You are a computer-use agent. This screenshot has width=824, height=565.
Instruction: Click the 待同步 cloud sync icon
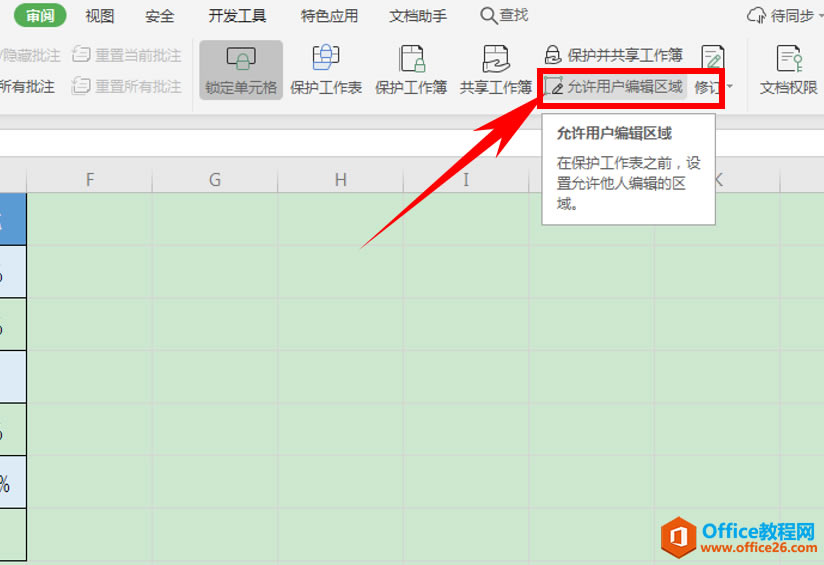coord(757,16)
